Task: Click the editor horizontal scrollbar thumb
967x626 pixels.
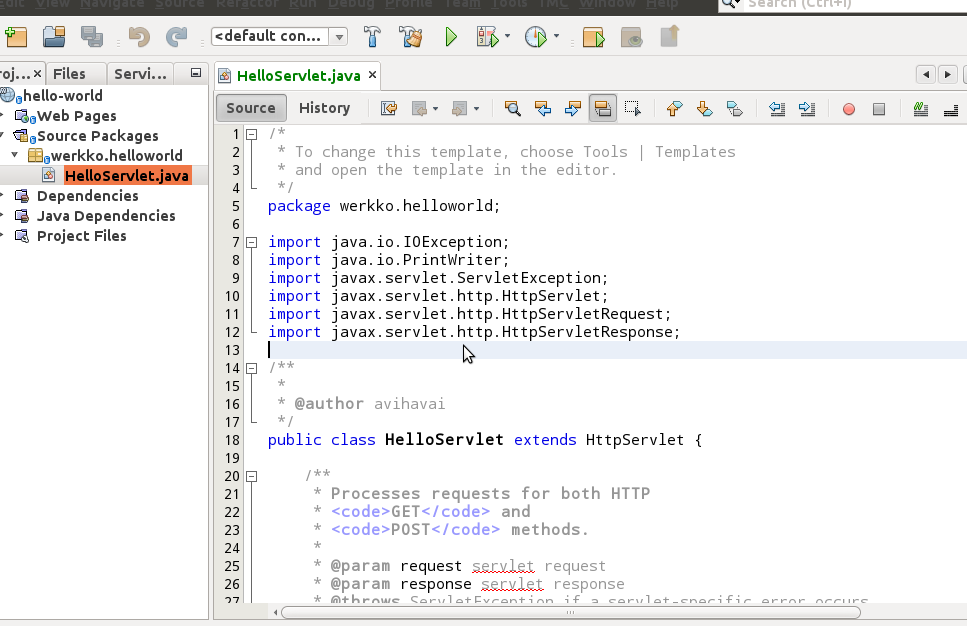Action: tap(570, 612)
